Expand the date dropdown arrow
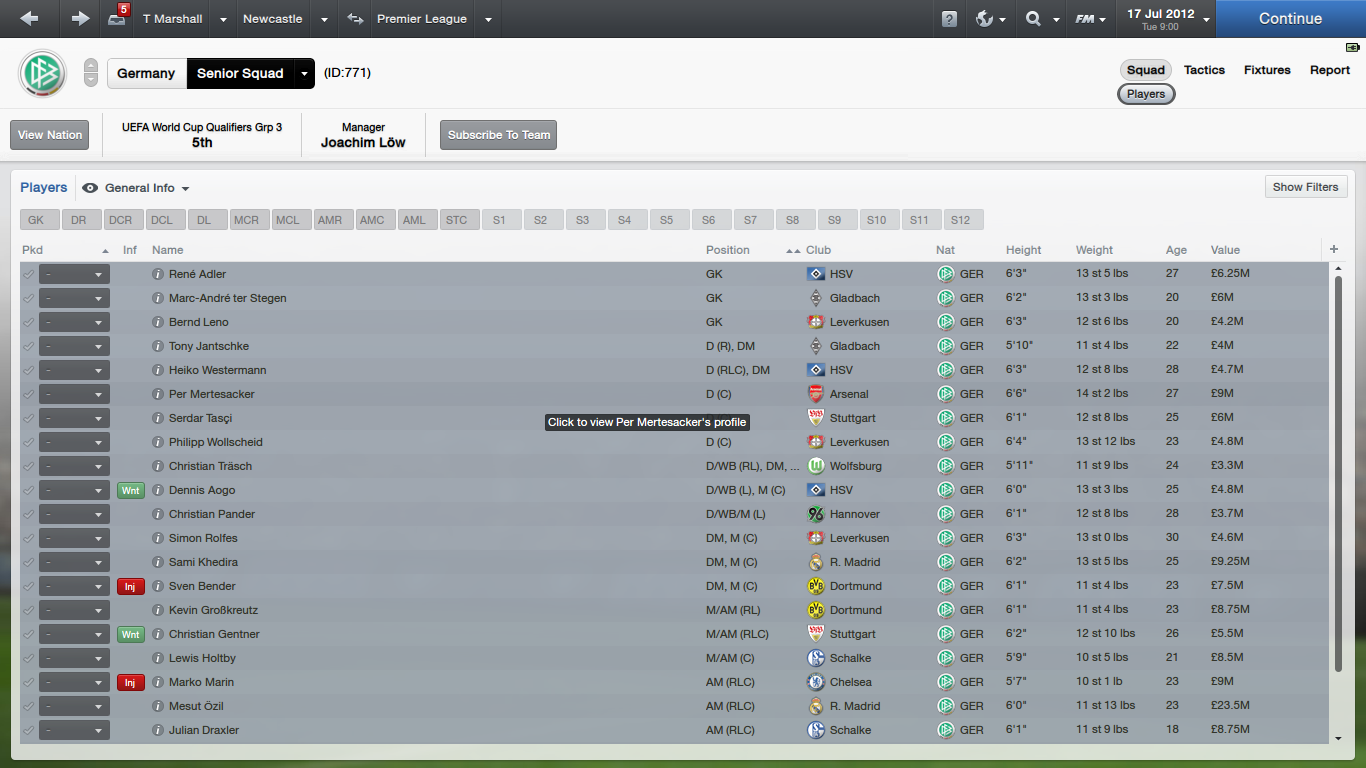Image resolution: width=1366 pixels, height=768 pixels. [x=1206, y=19]
